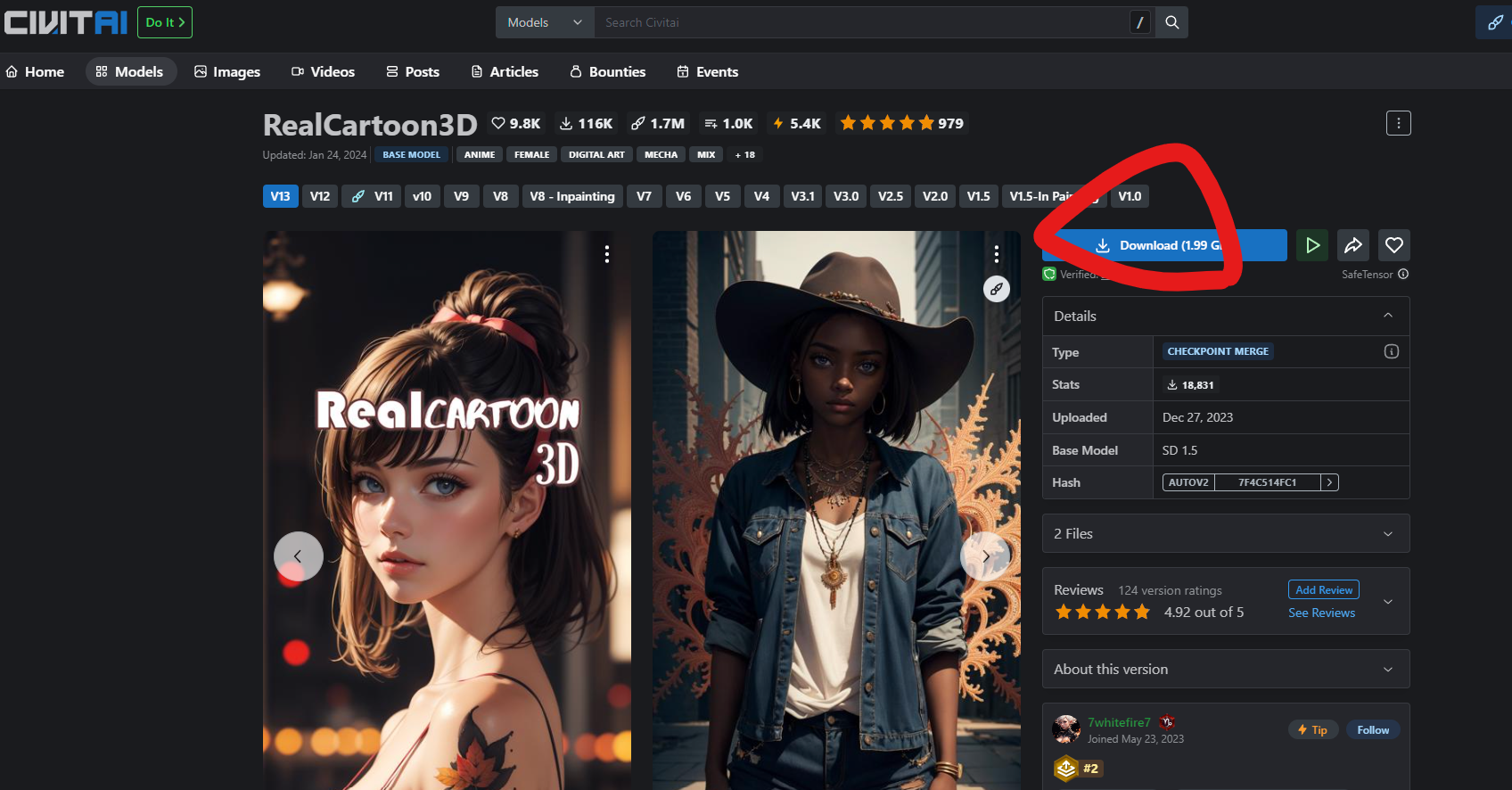Select version V1.0

[x=1130, y=196]
